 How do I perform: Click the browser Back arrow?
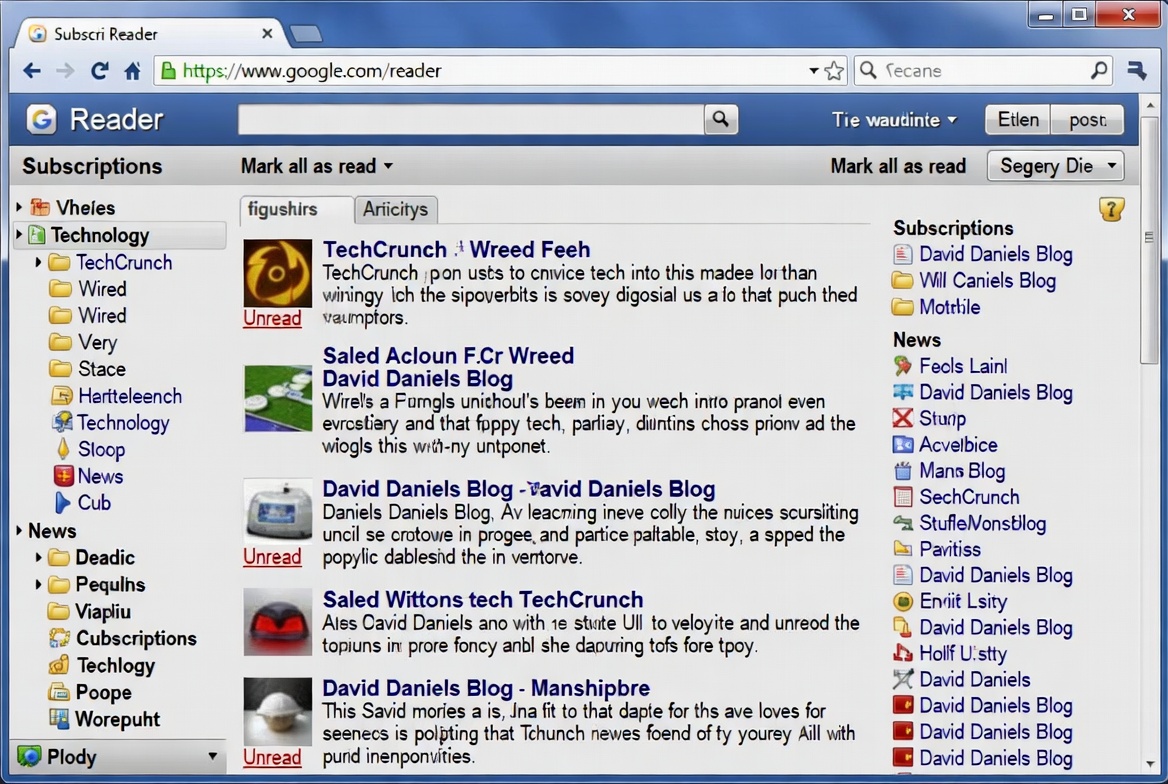tap(32, 71)
